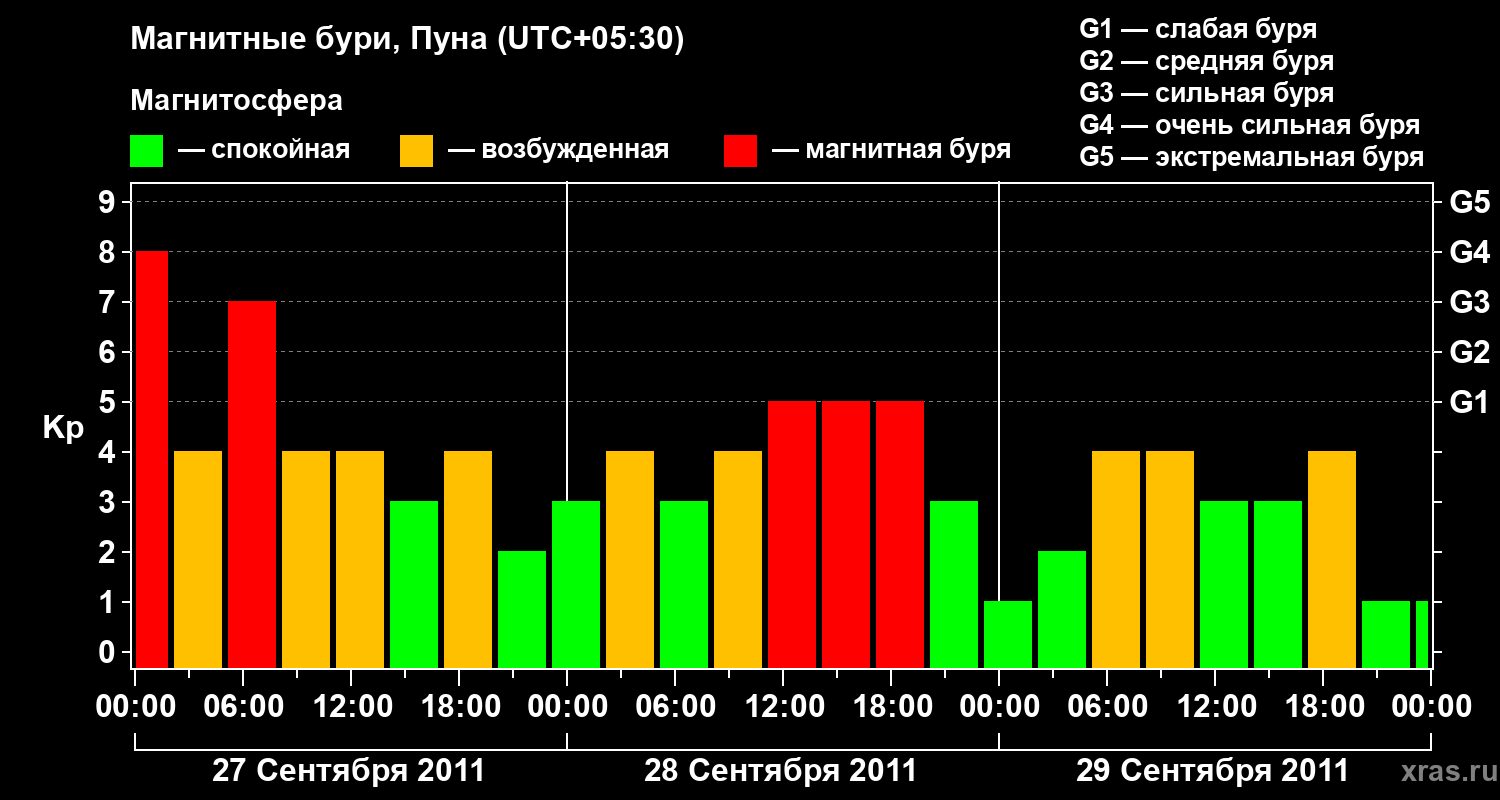Click the G5 label on right axis
This screenshot has height=800, width=1500.
[1469, 202]
